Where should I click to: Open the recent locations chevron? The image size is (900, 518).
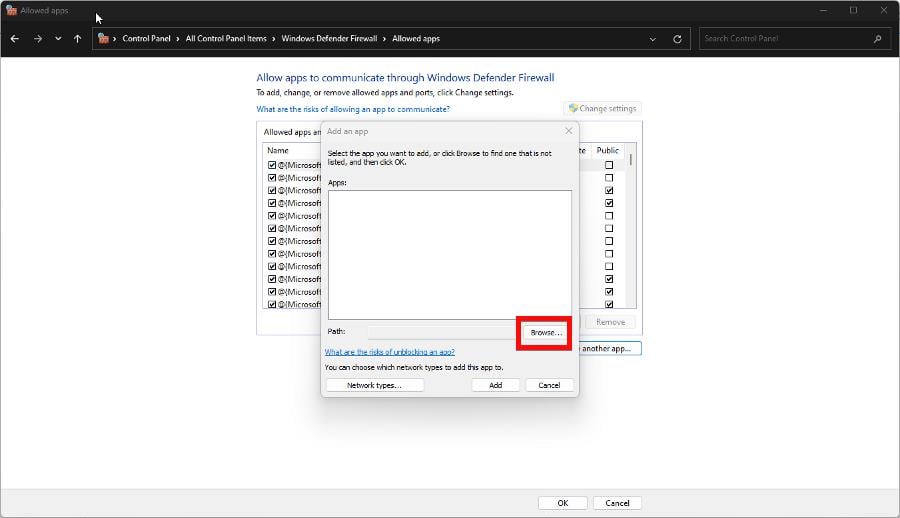pyautogui.click(x=58, y=38)
